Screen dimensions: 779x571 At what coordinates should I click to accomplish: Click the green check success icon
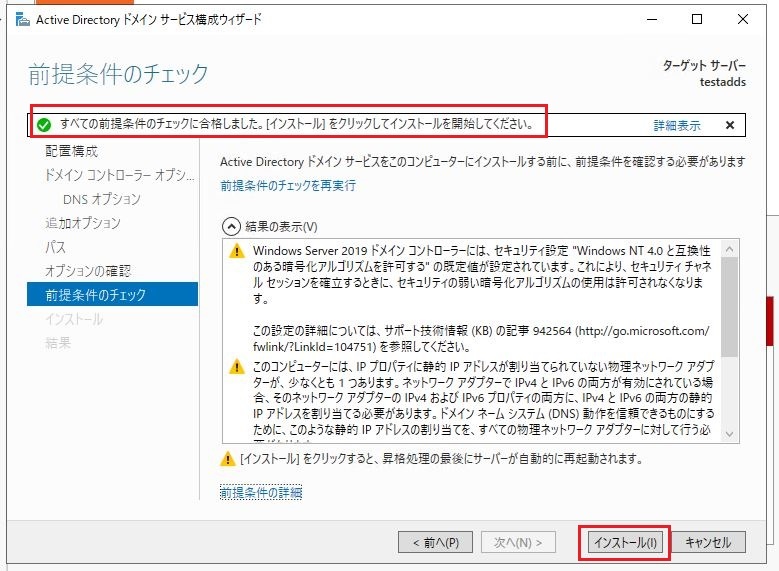pyautogui.click(x=44, y=125)
